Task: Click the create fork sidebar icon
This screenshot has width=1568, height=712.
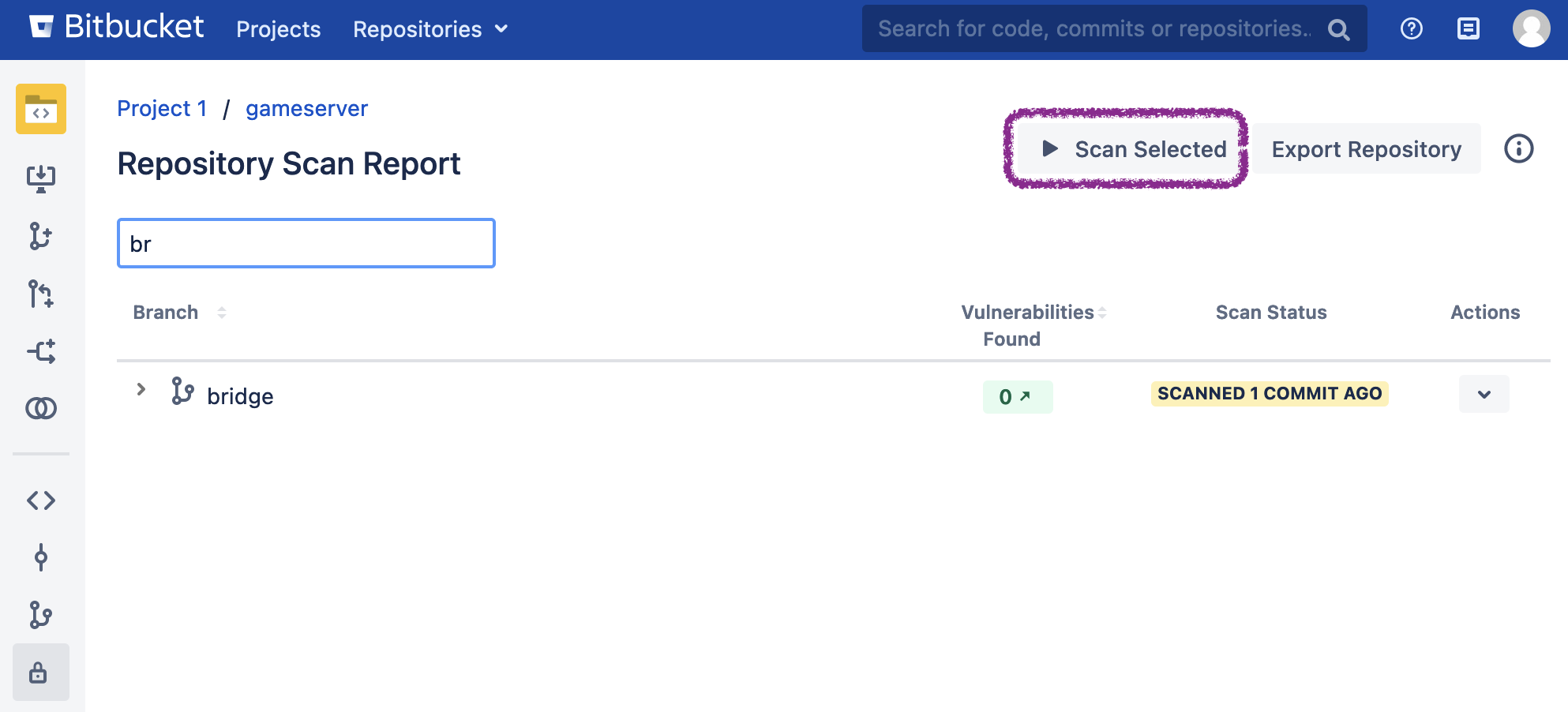Action: [x=41, y=351]
